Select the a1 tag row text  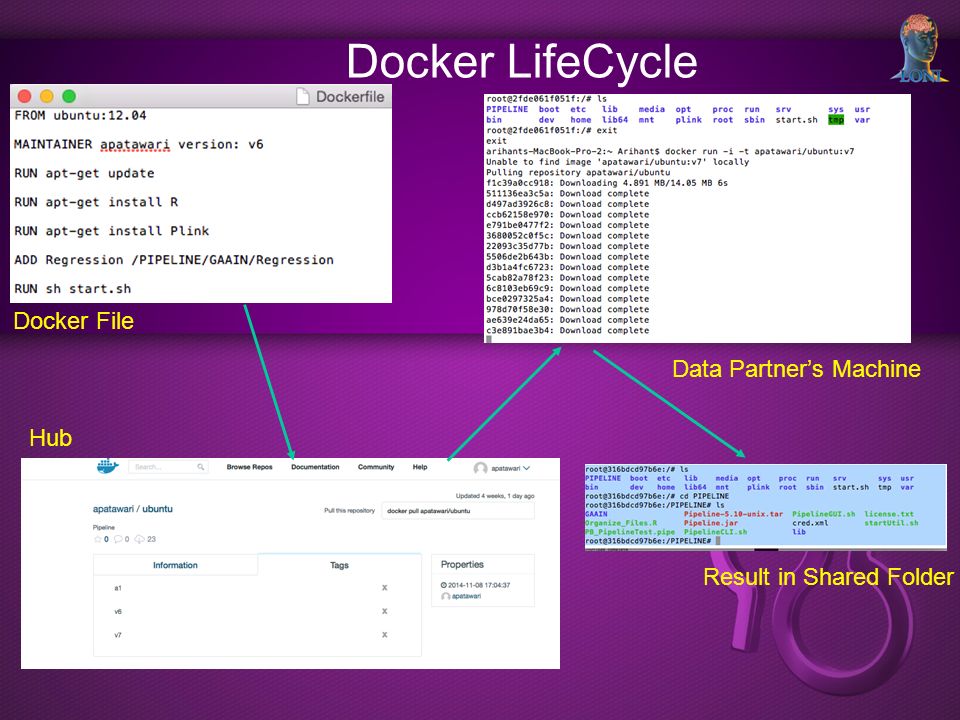[x=118, y=588]
